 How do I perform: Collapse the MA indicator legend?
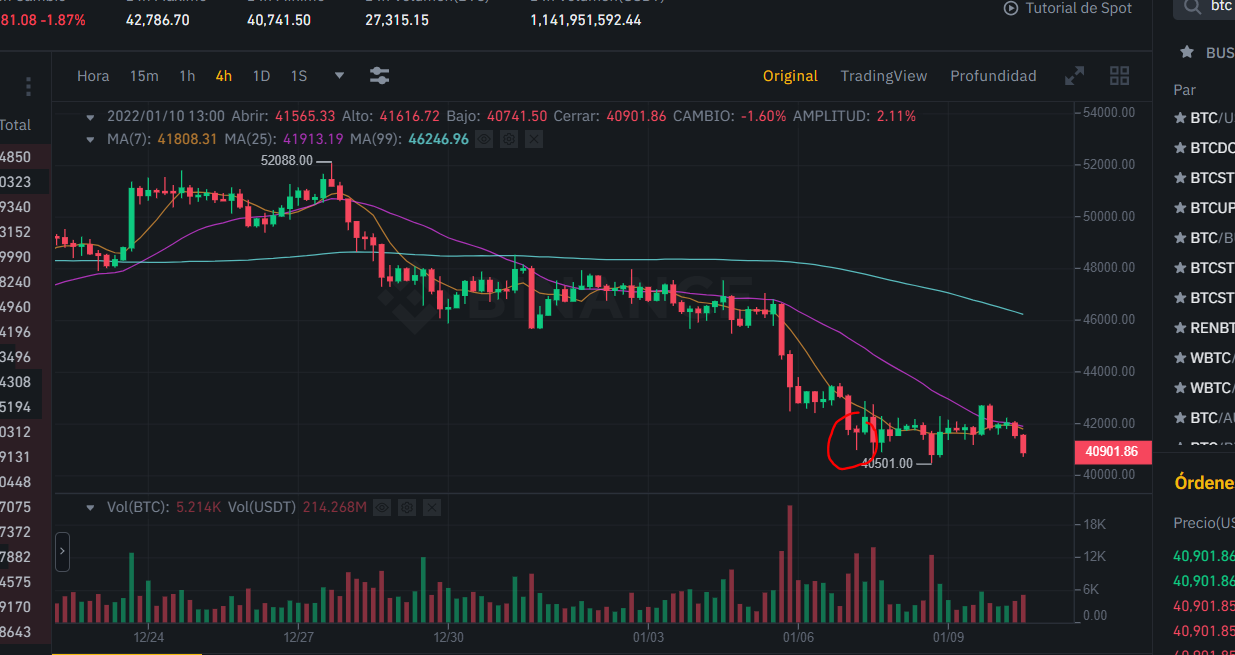click(92, 139)
